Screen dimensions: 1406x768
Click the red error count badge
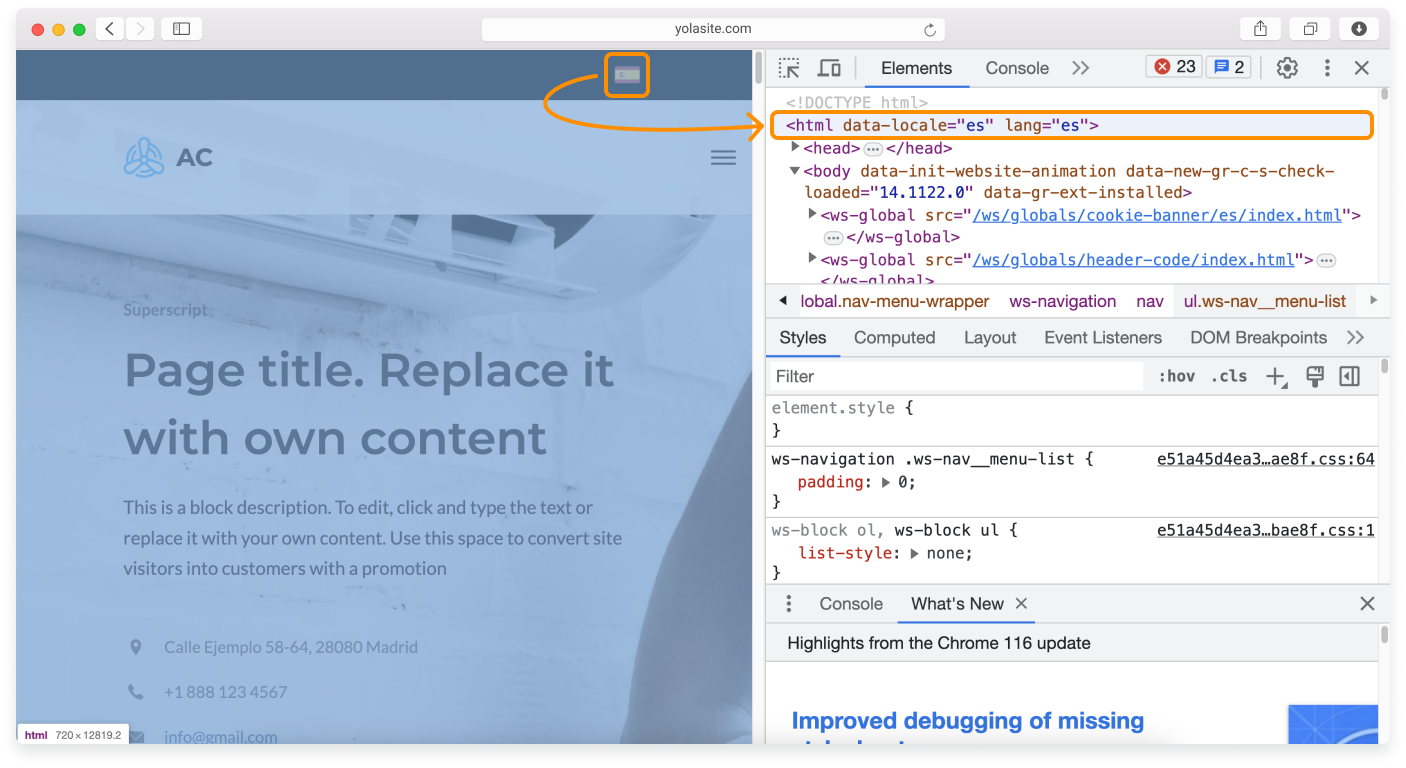[1174, 67]
